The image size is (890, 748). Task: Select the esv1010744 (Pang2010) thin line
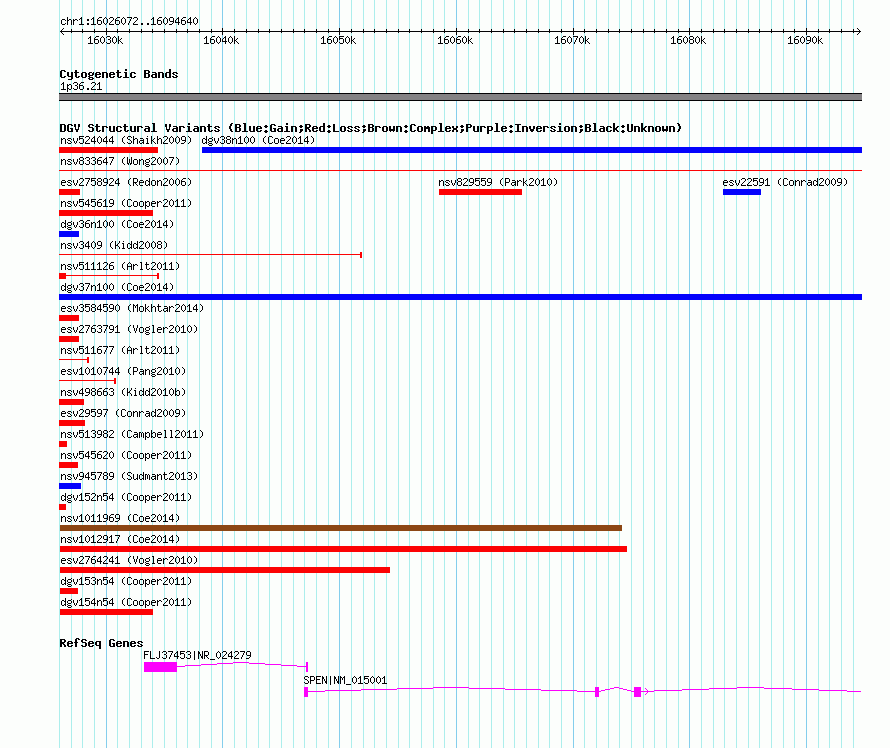click(x=87, y=381)
